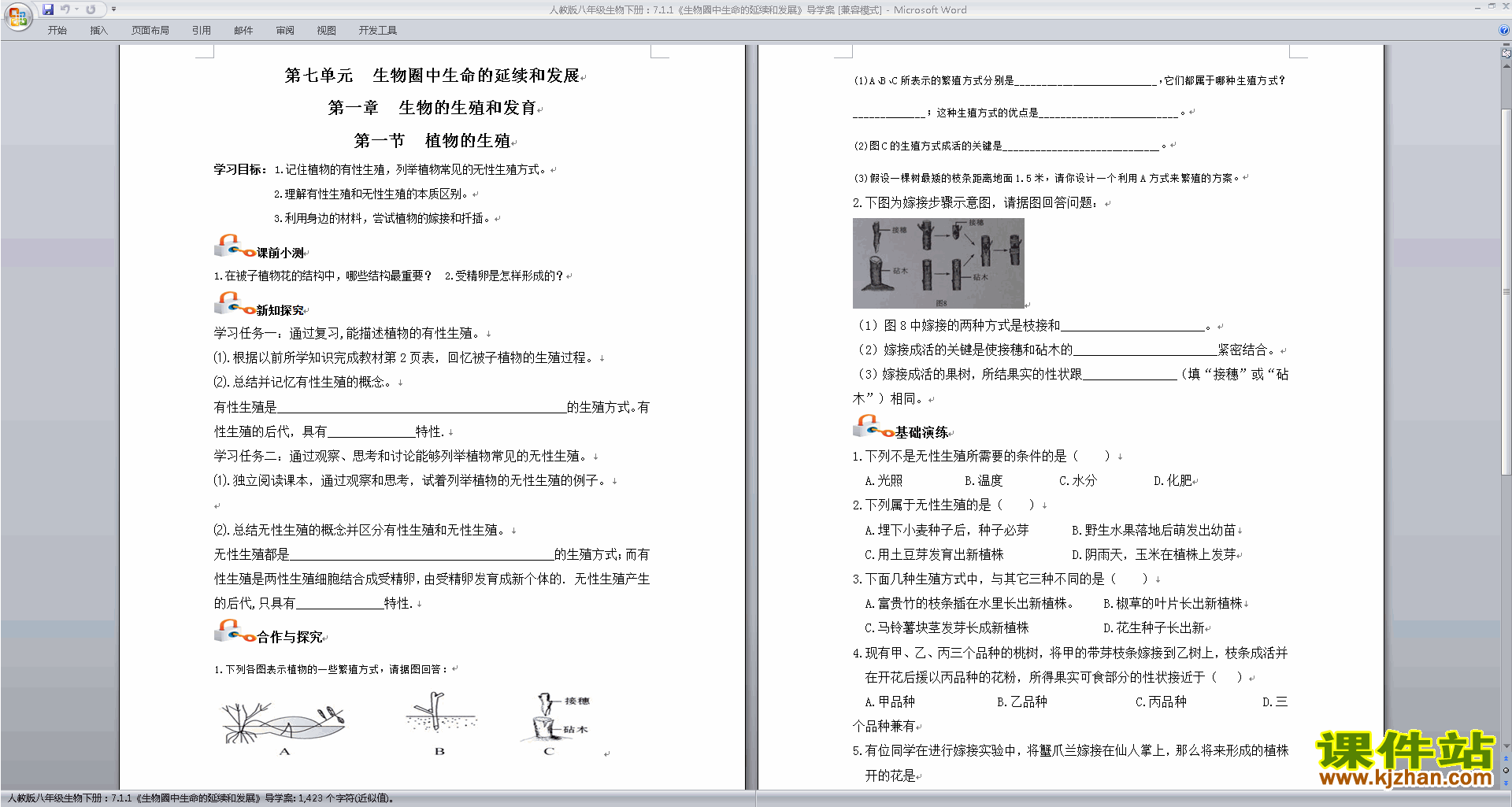Click the blank after 有性生殖是
Image resolution: width=1512 pixels, height=807 pixels.
coord(422,408)
